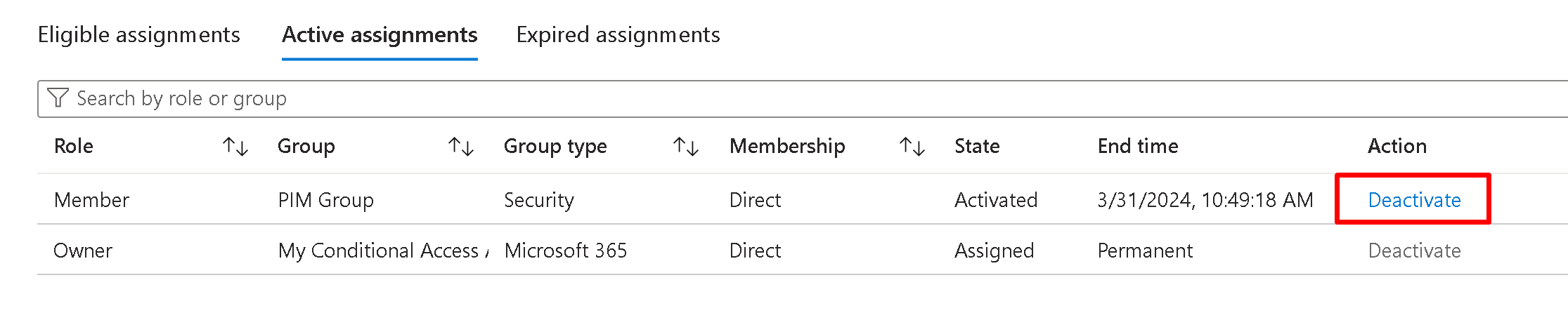Click the Member role cell

(x=91, y=200)
